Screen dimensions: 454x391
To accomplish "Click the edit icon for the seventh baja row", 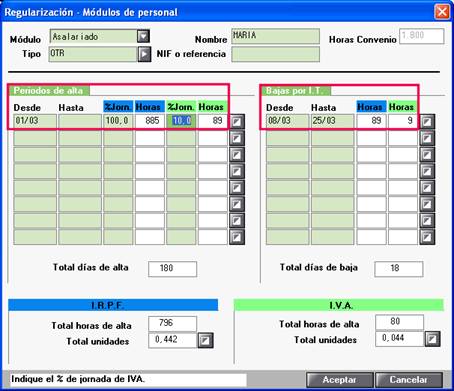I will (427, 221).
